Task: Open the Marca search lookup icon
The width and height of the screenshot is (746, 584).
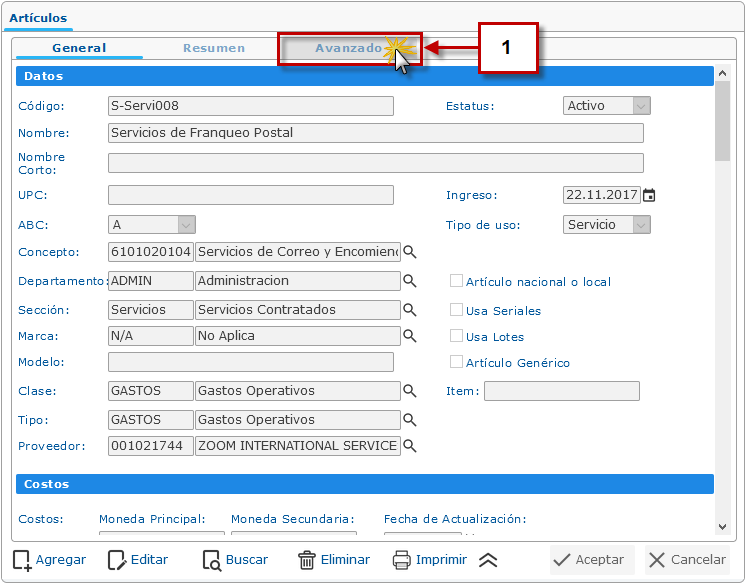Action: pyautogui.click(x=409, y=336)
